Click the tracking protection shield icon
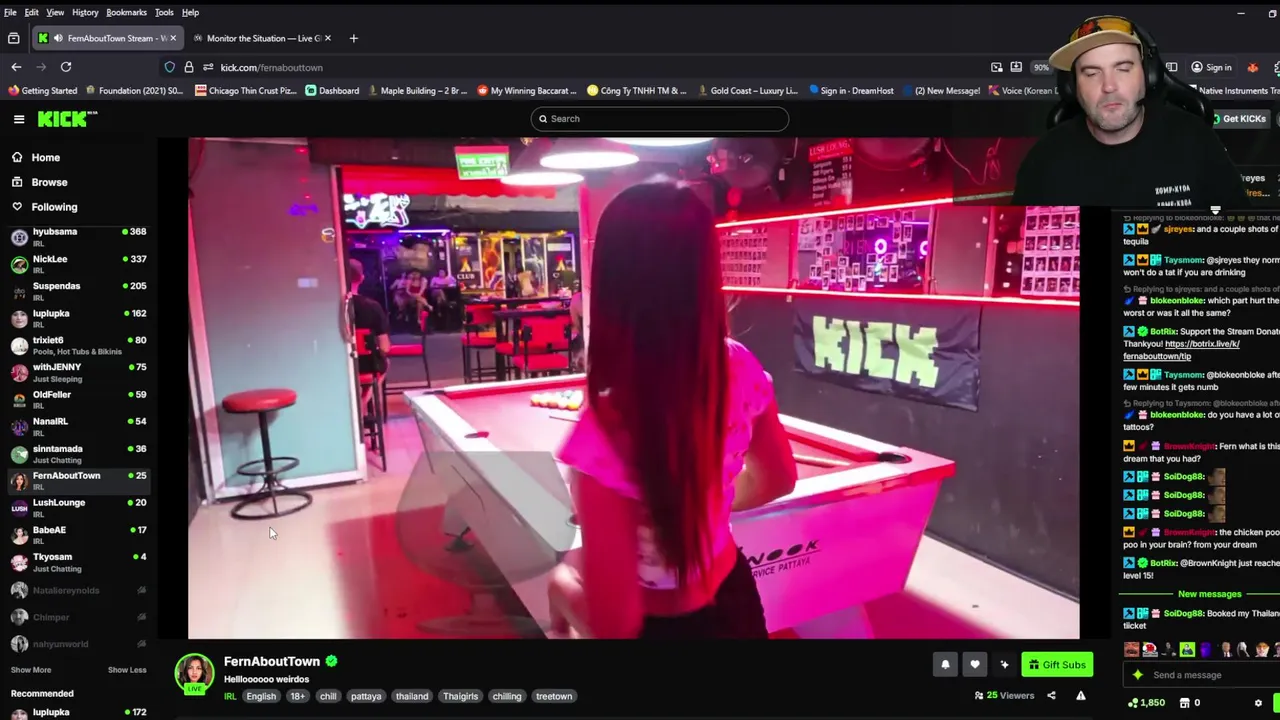 coord(170,67)
